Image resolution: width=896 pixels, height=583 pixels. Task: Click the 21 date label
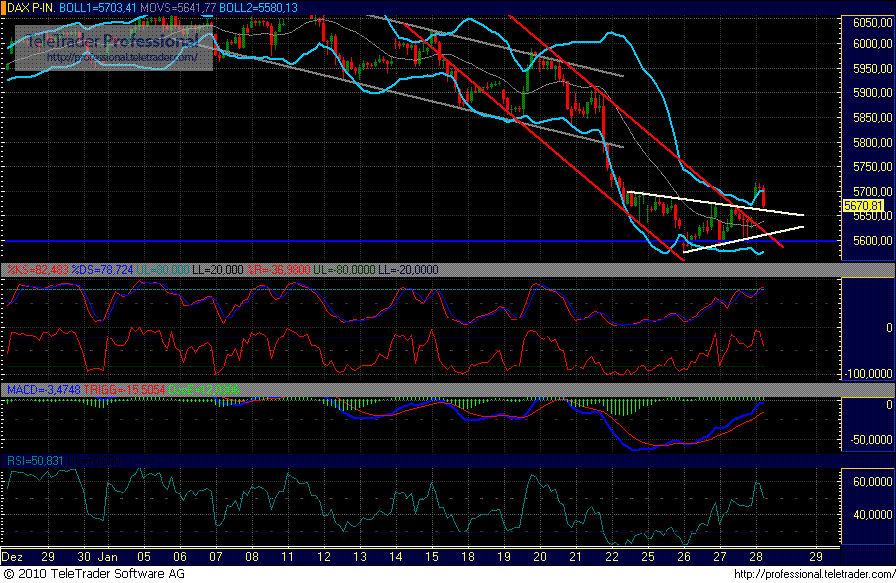575,557
